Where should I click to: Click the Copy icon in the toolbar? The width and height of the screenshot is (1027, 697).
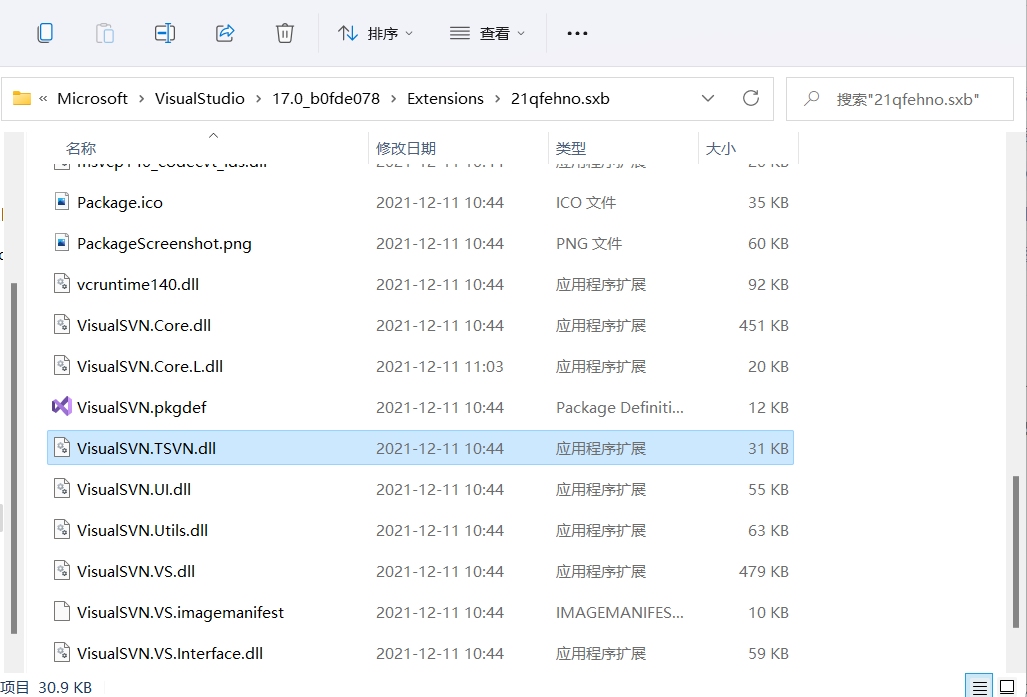[44, 33]
